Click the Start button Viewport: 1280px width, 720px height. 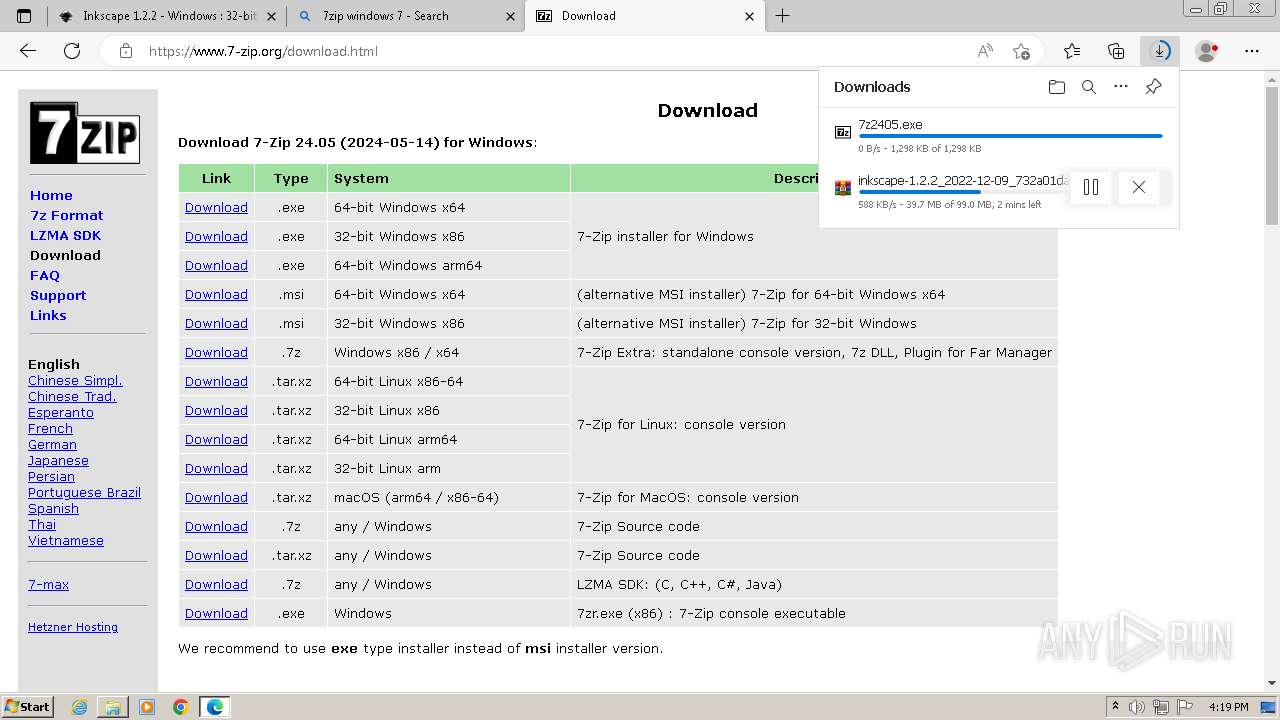click(x=27, y=707)
